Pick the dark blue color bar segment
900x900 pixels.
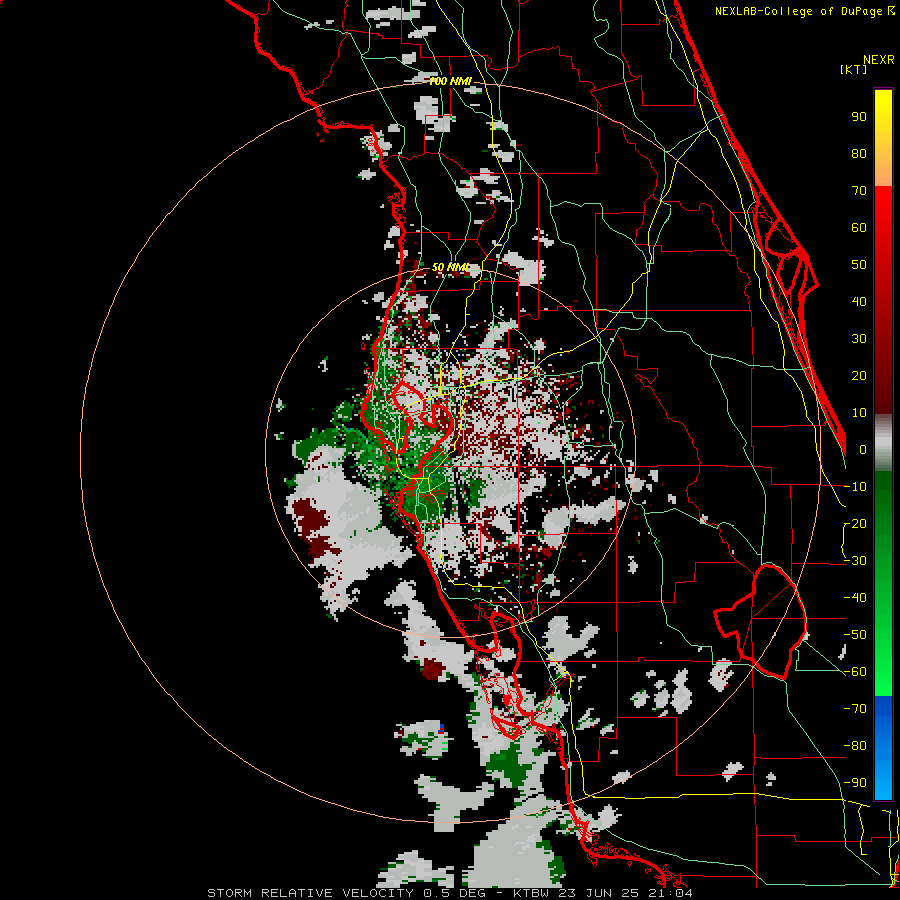point(883,712)
